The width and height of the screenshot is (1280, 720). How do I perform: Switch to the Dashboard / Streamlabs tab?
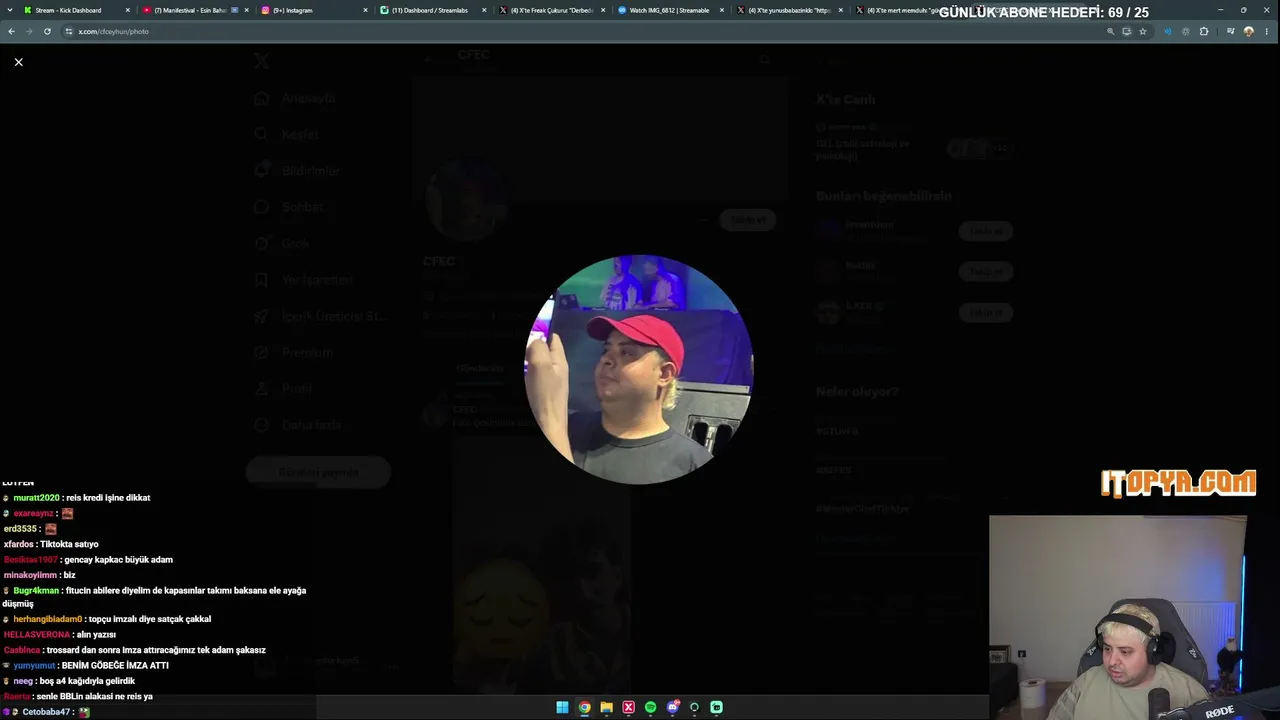(x=433, y=10)
